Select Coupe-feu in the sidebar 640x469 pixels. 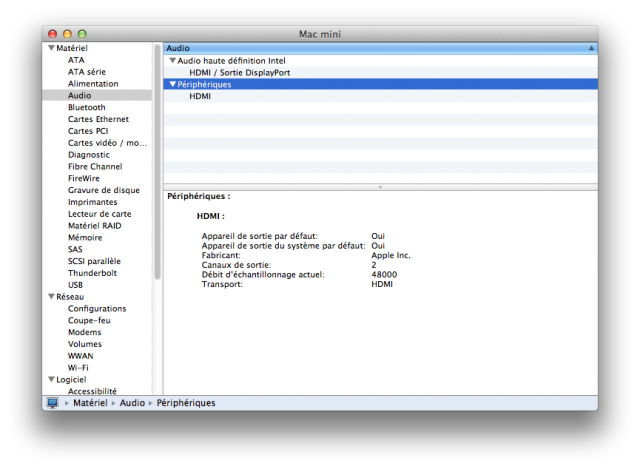(89, 320)
